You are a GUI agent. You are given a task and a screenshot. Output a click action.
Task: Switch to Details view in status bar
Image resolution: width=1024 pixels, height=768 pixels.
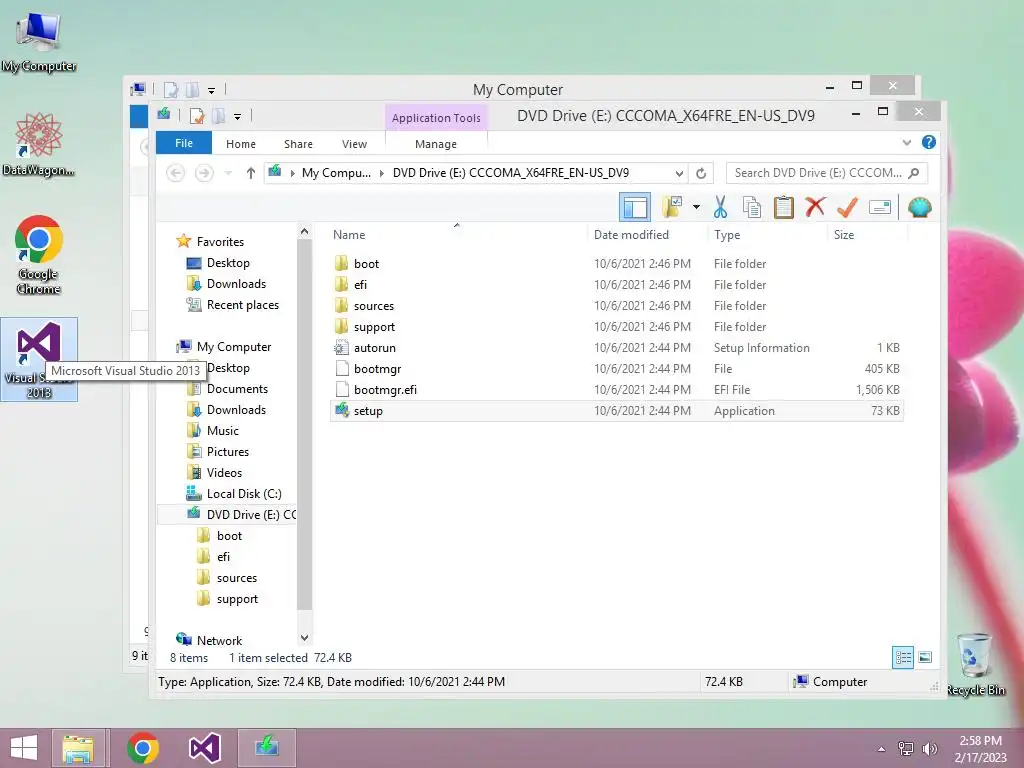click(903, 658)
